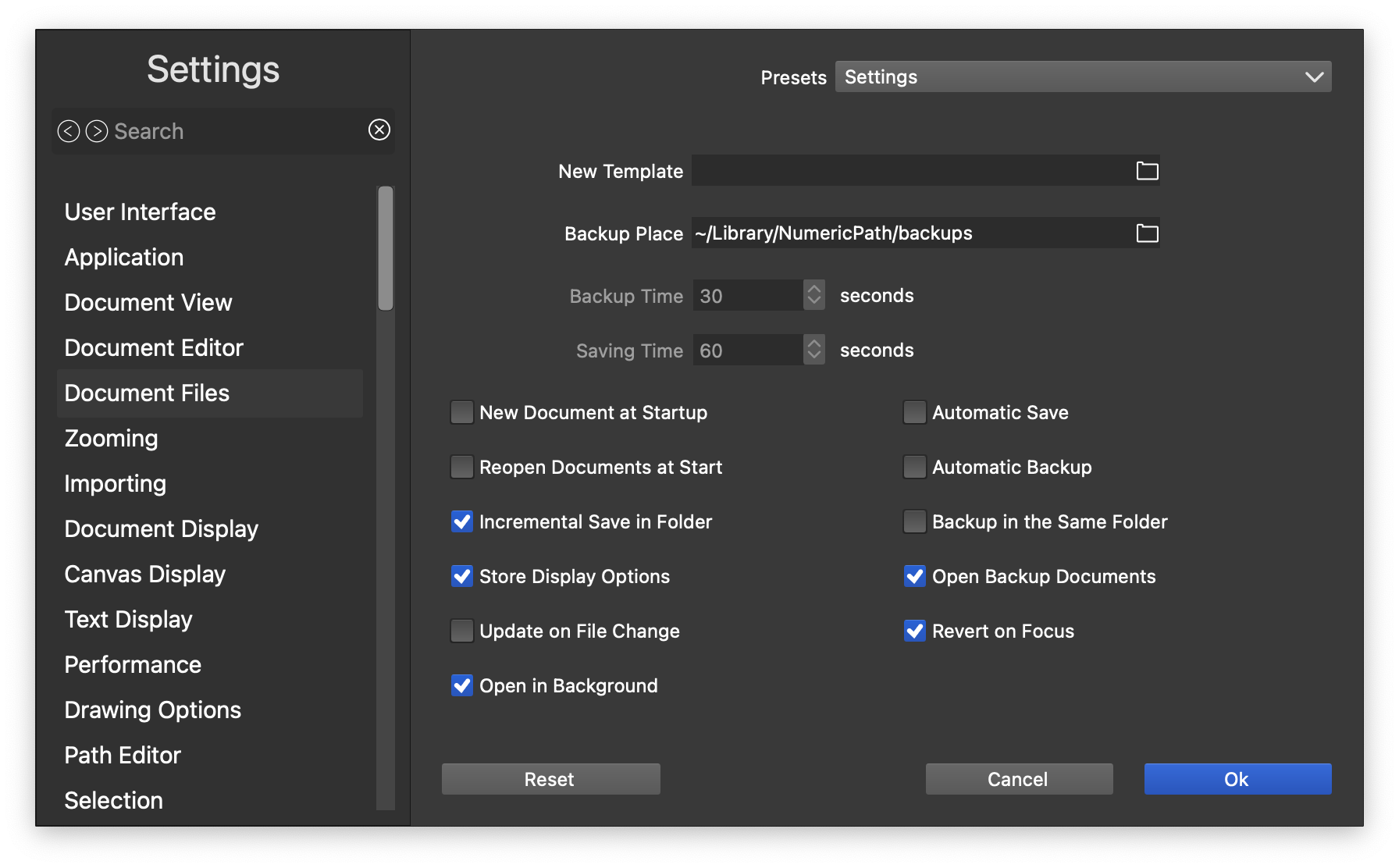Open the Path Editor settings category

[123, 755]
